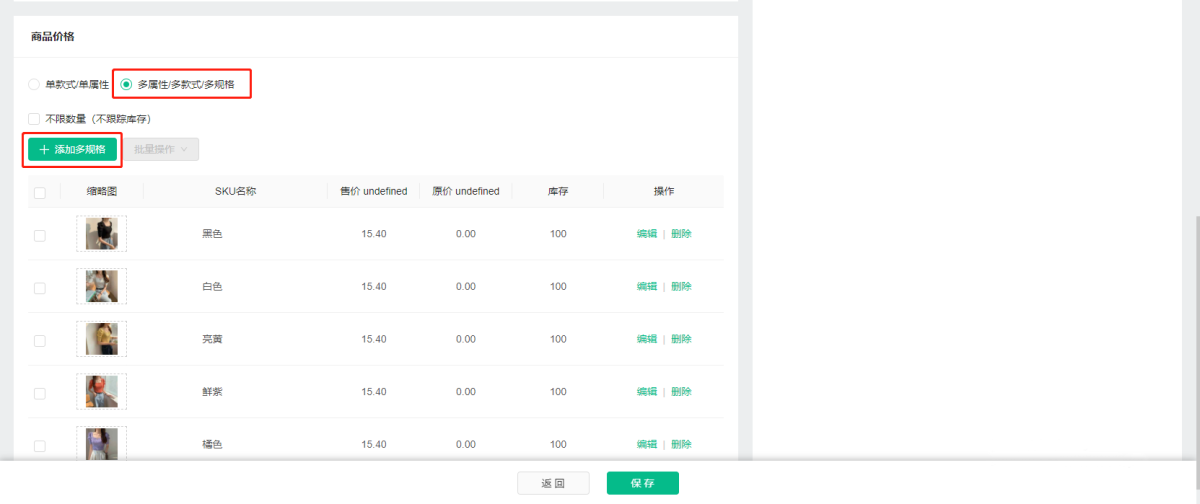This screenshot has height=504, width=1200.
Task: Click the 售价 column header
Action: coord(373,192)
